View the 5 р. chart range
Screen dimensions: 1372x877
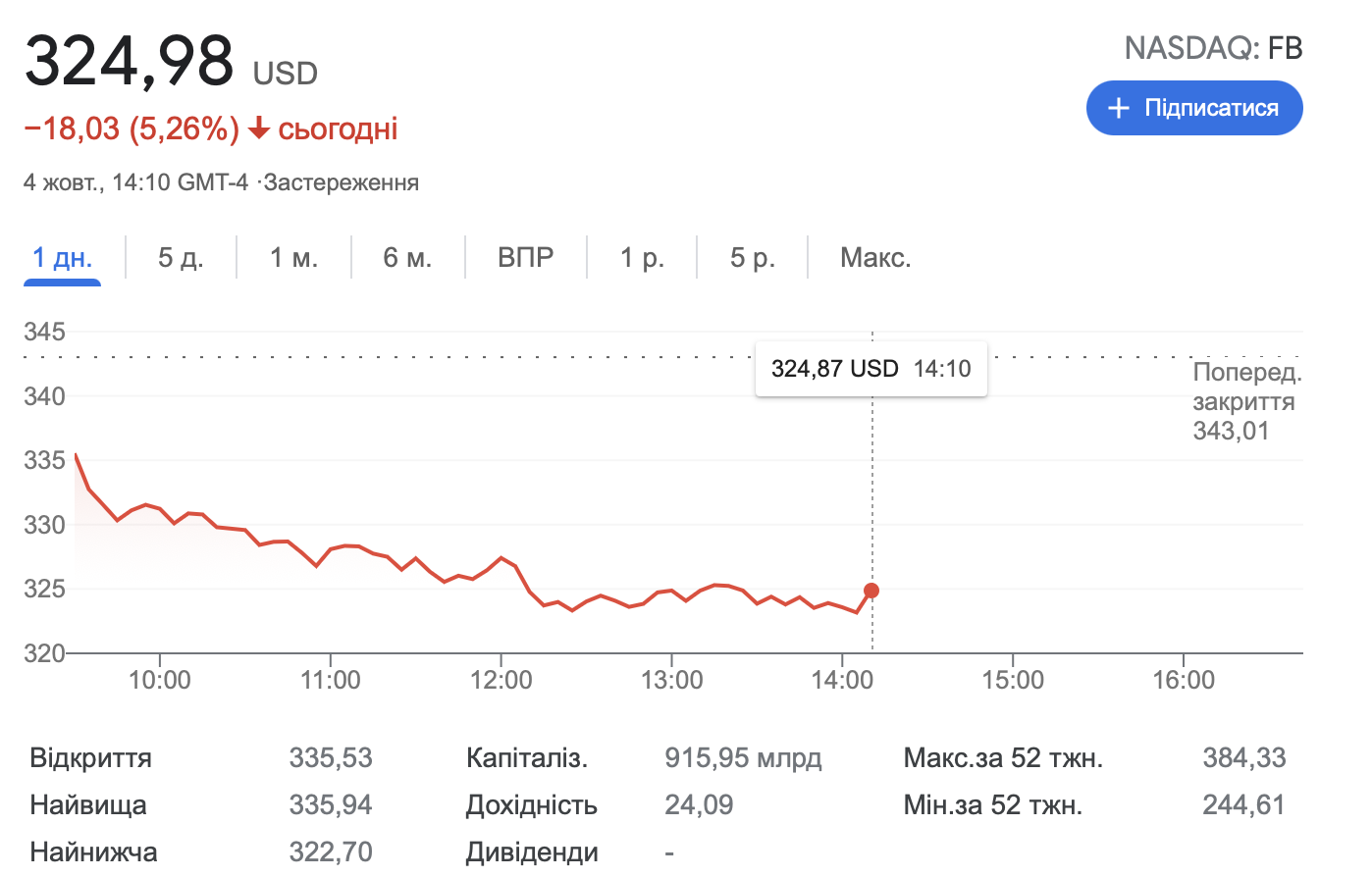752,258
